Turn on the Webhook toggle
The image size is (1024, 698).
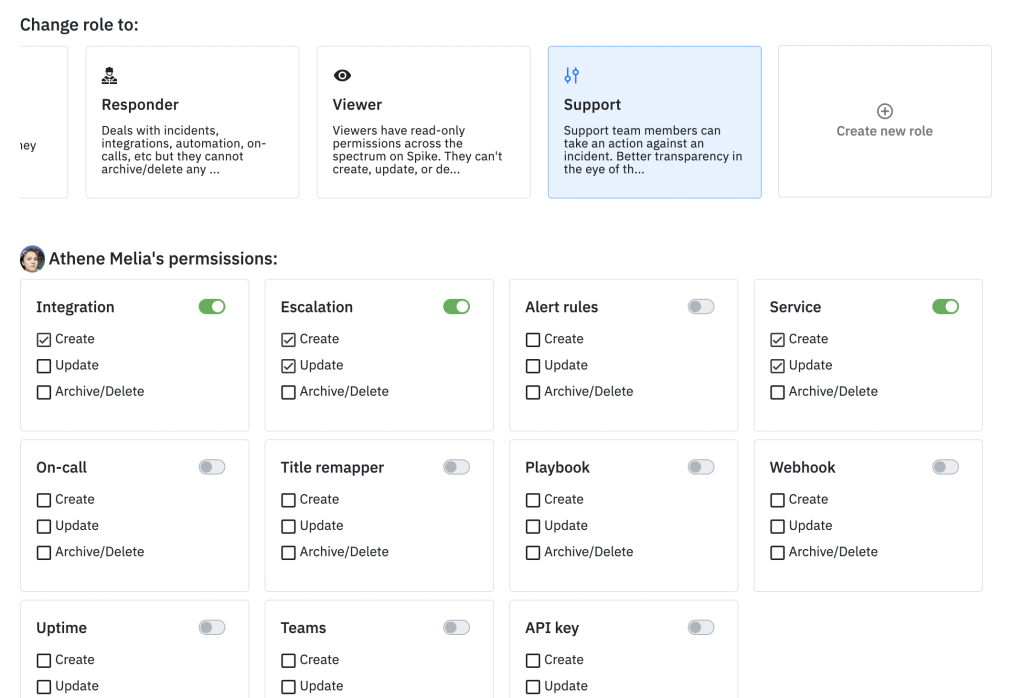[x=945, y=467]
